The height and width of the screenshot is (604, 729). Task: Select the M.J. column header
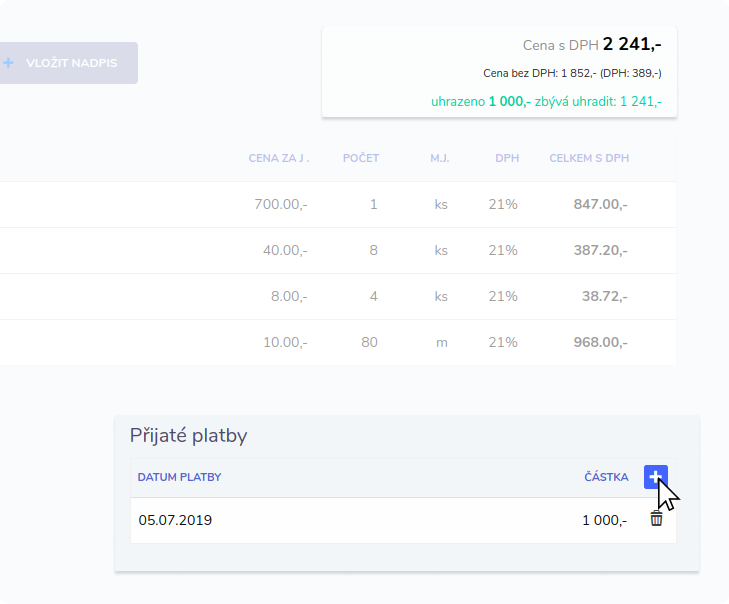(x=440, y=158)
